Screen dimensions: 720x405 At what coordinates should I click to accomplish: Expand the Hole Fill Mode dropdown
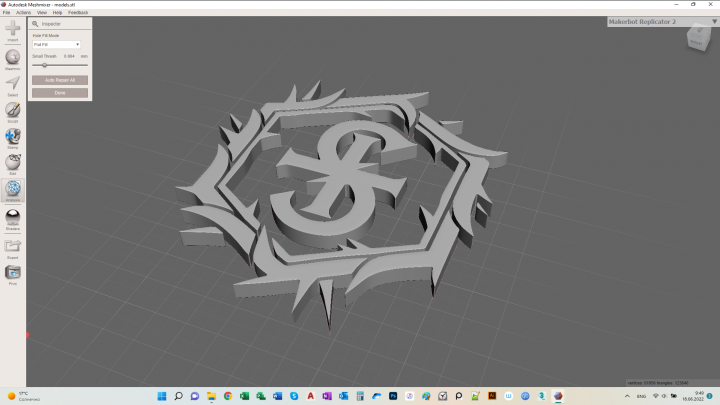pos(56,45)
